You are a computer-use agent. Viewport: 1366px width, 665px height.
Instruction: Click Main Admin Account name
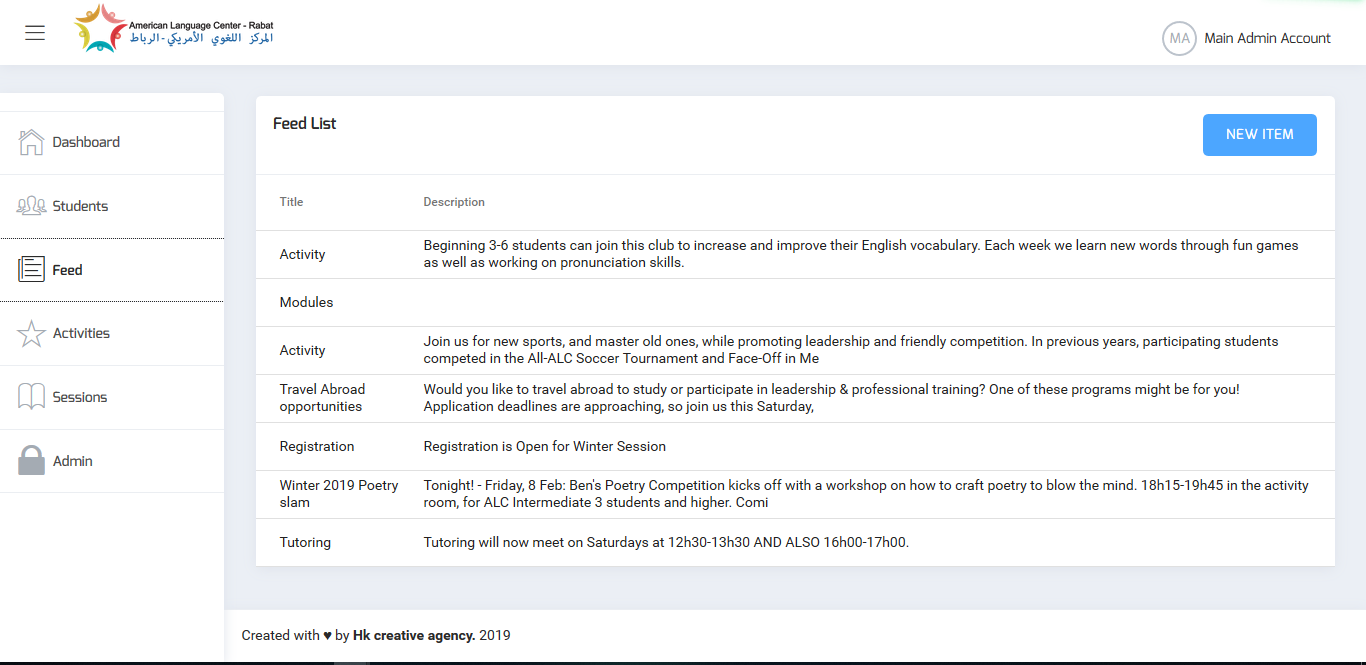point(1267,38)
